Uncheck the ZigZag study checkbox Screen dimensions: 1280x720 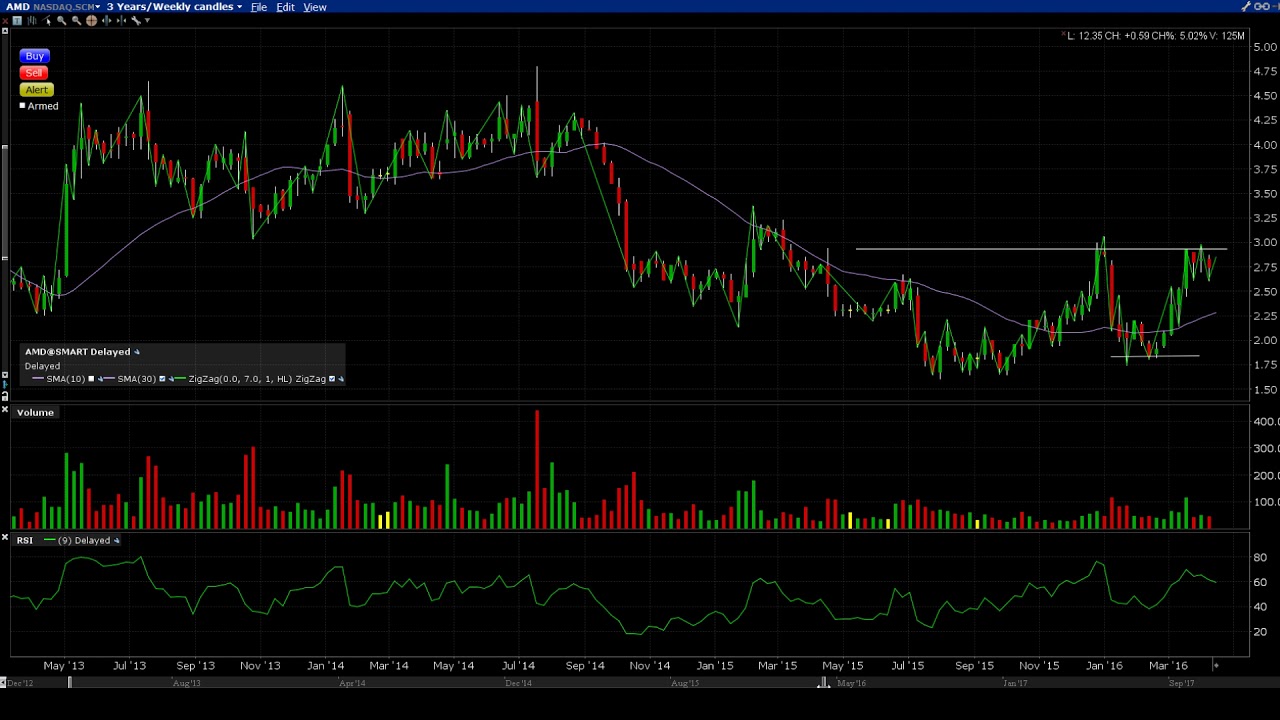[x=332, y=379]
